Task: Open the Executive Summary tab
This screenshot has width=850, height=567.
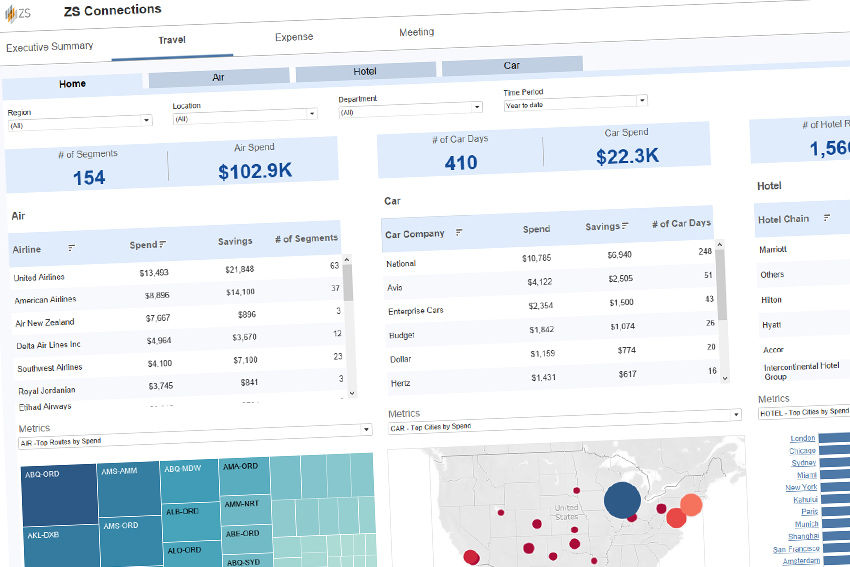Action: 49,47
